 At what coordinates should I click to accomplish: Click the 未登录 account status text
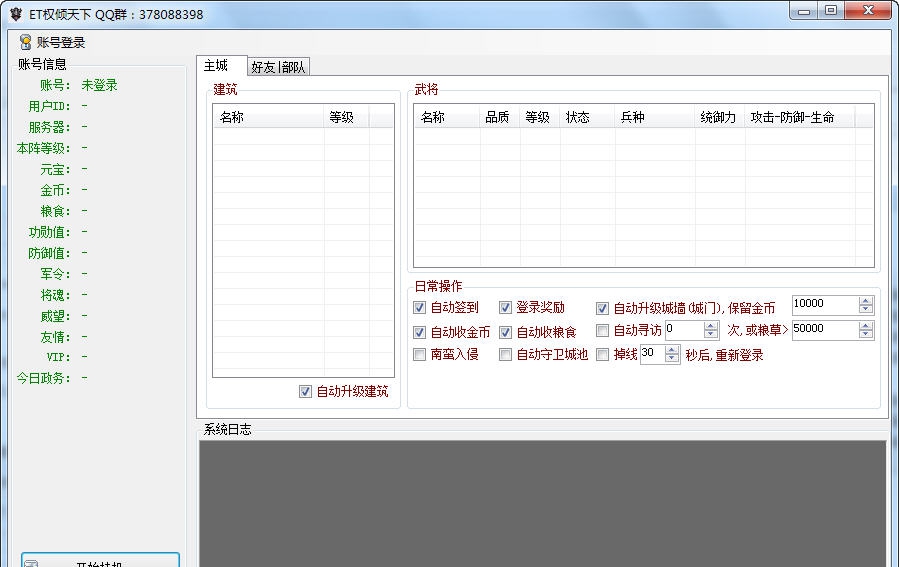[x=99, y=85]
